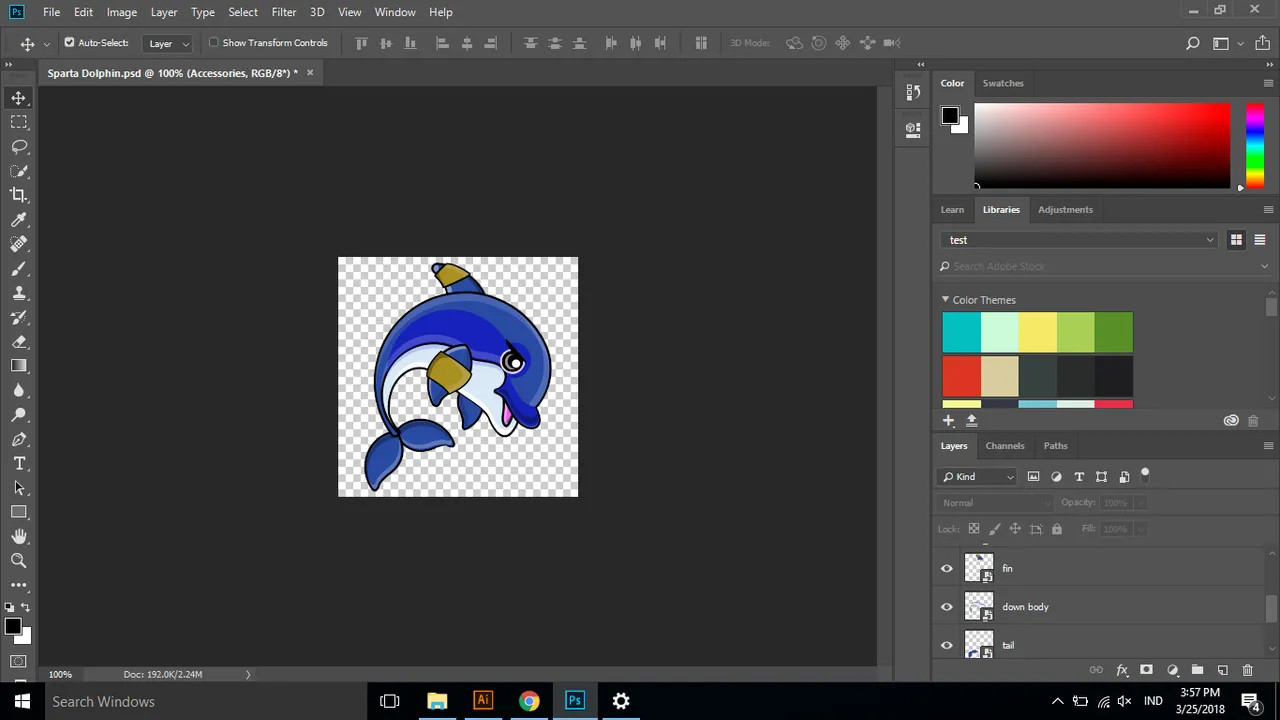Select the Pen tool
1280x720 pixels.
click(19, 439)
